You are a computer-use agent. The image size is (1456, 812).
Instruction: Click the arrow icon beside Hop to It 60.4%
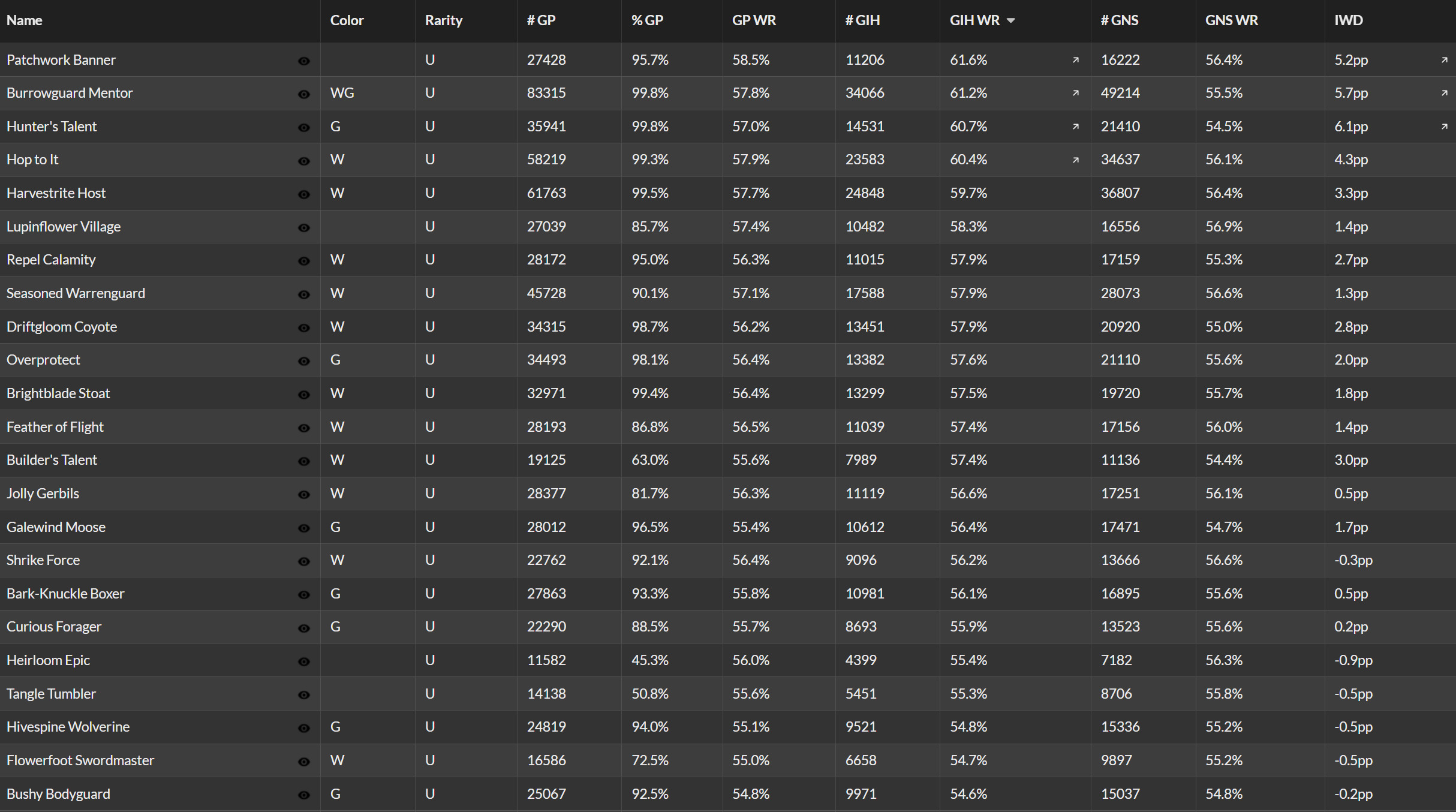[x=1076, y=160]
